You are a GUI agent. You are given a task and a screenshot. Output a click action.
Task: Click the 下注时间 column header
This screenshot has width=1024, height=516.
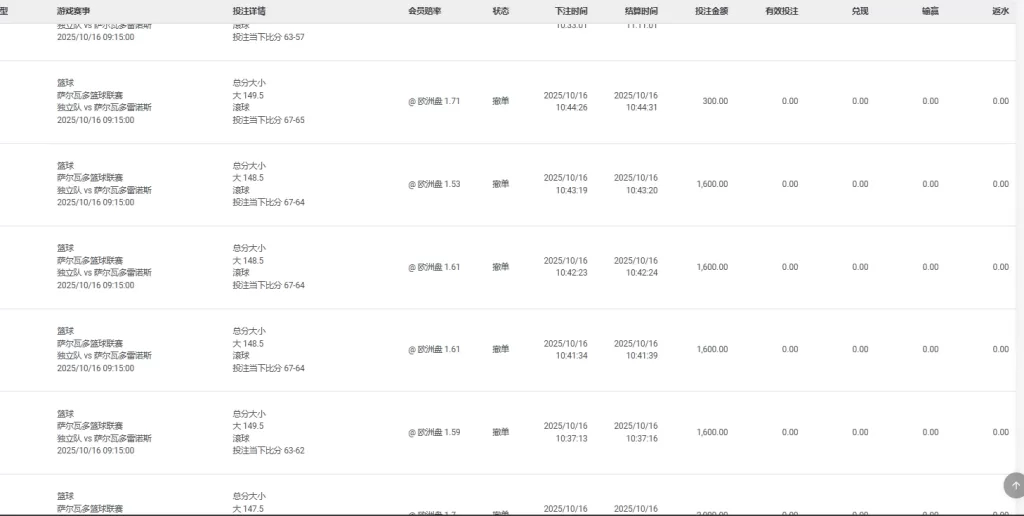571,11
